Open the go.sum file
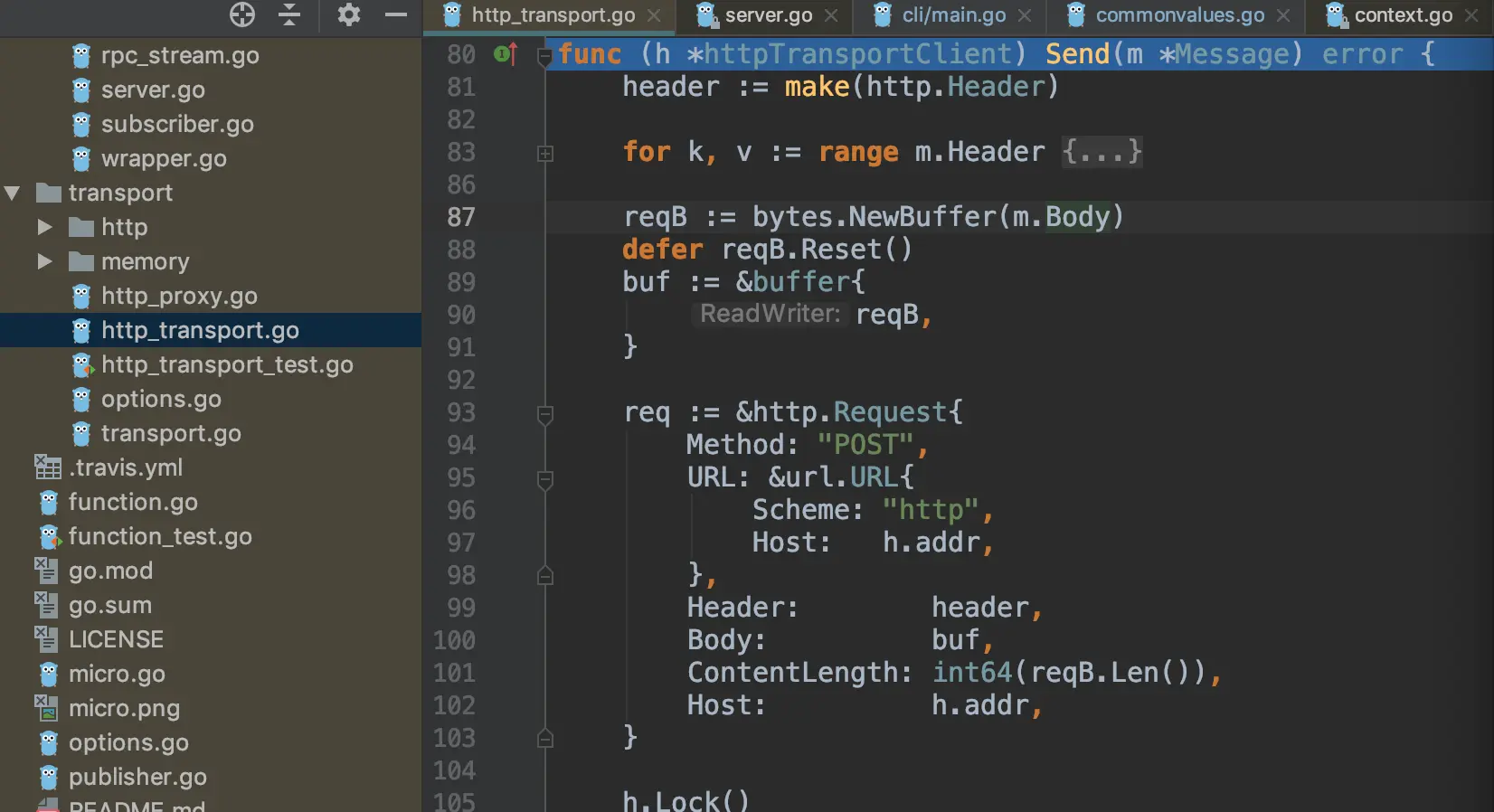 (x=110, y=605)
